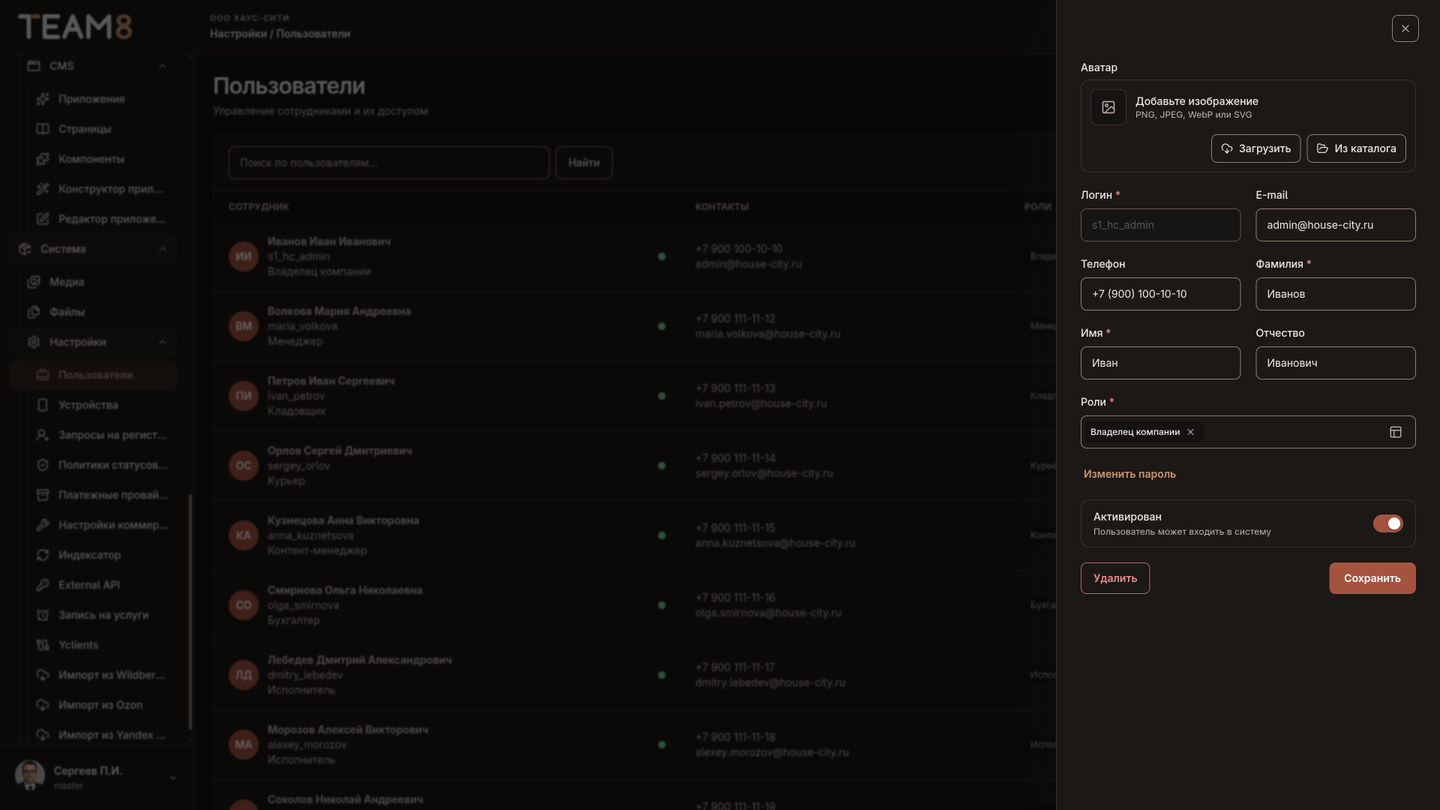Image resolution: width=1440 pixels, height=810 pixels.
Task: Select the Волкова Мария Андреевна row
Action: 634,326
